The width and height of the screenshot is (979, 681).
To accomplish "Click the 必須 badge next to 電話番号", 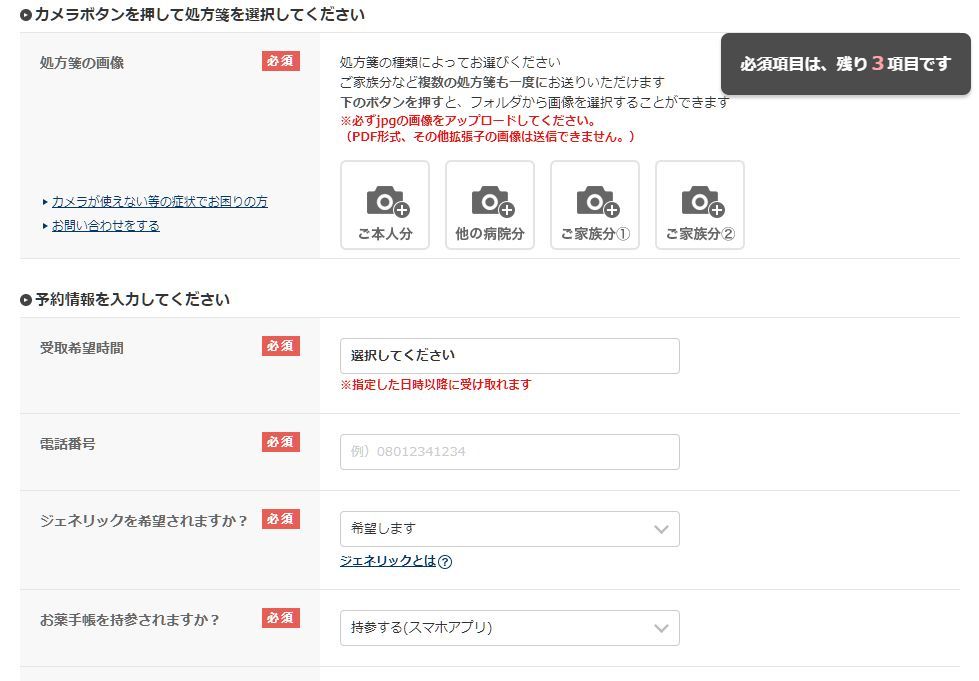I will click(281, 442).
